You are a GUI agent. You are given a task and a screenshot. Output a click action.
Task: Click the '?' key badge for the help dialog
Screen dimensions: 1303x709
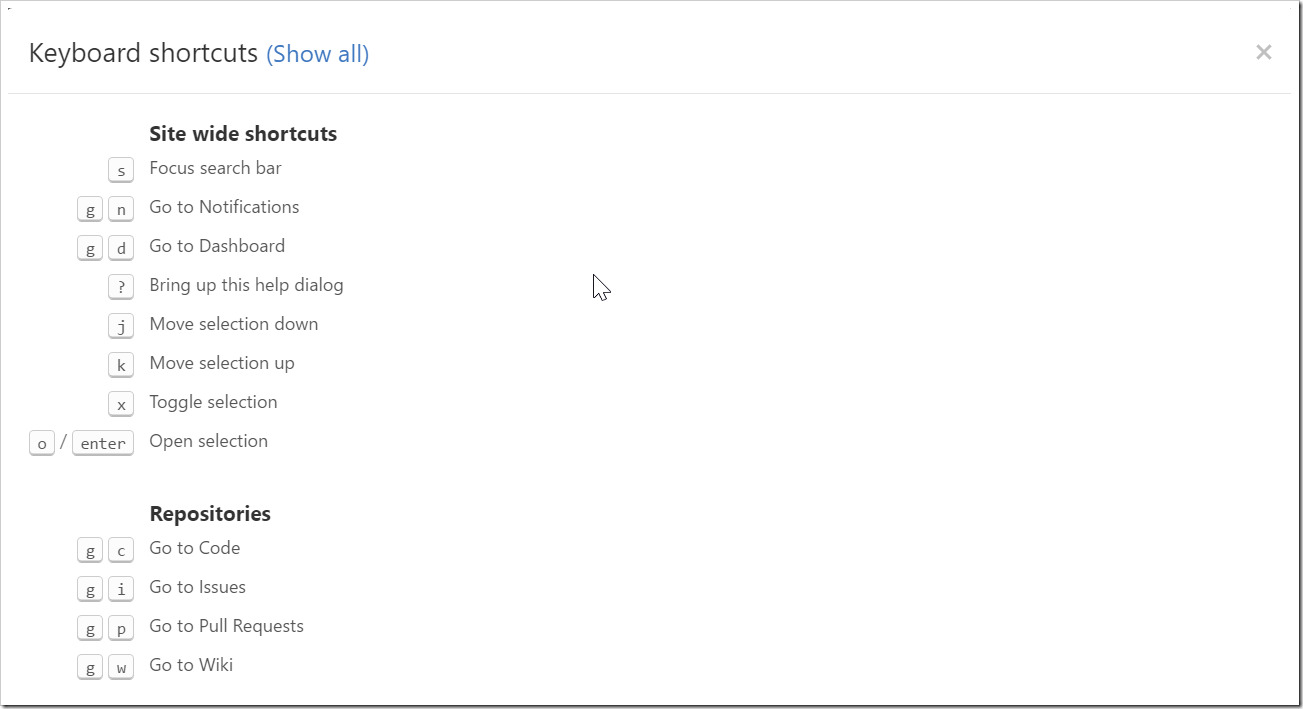coord(120,286)
